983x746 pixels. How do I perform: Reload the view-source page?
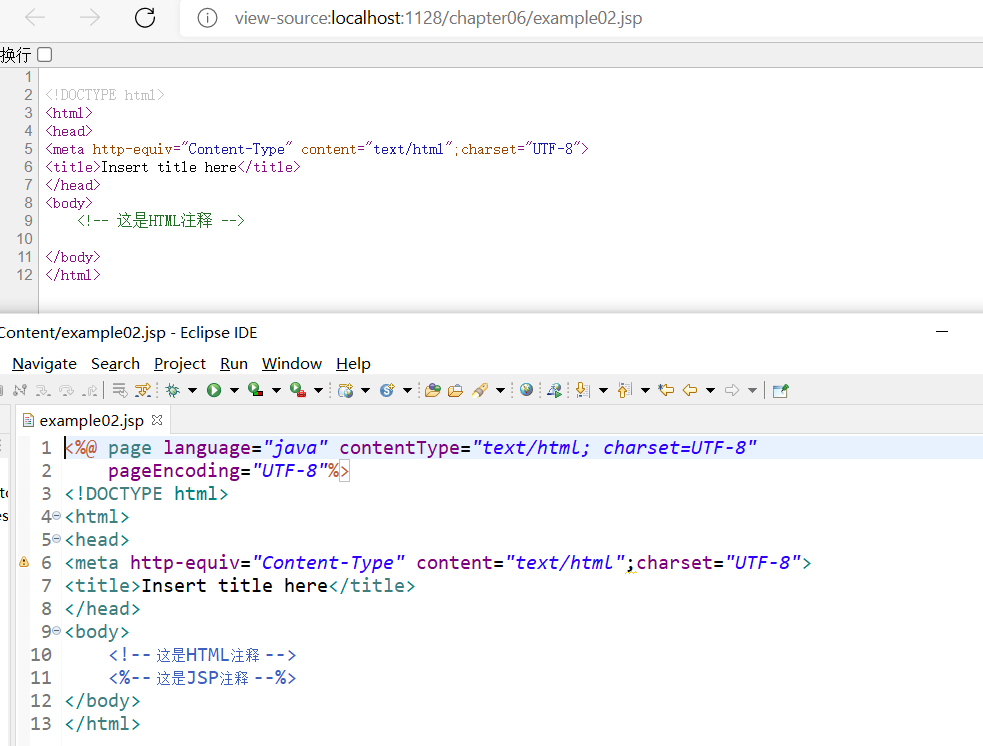coord(145,18)
